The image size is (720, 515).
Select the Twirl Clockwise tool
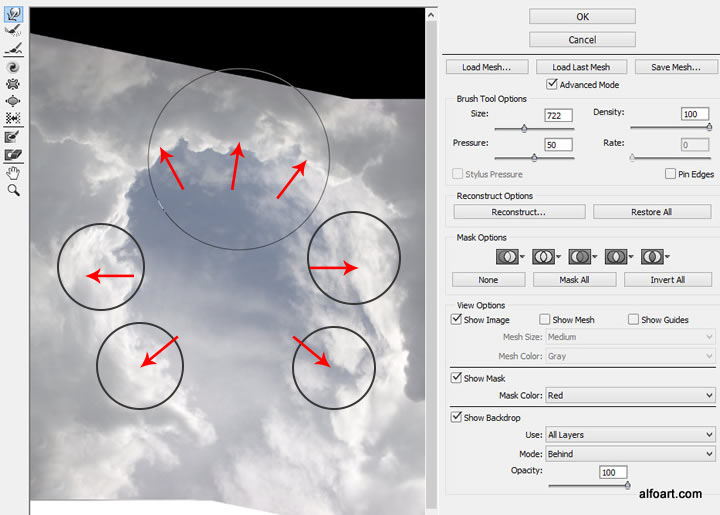coord(14,66)
